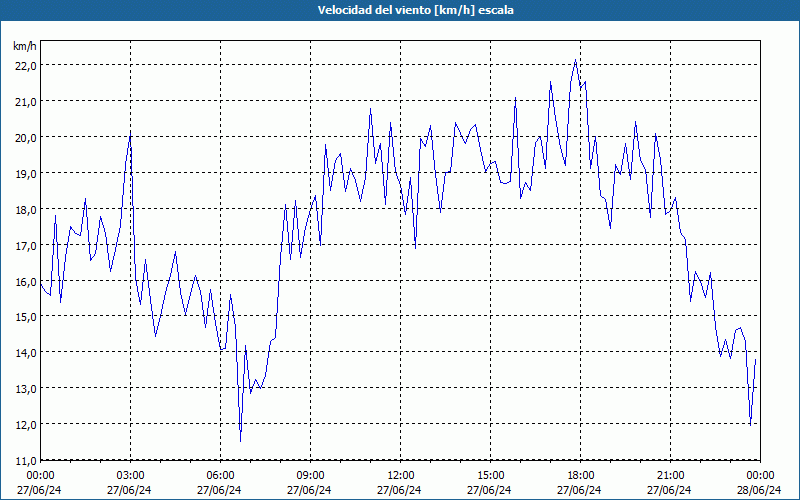Select the '21,0' y-axis label

tap(25, 102)
